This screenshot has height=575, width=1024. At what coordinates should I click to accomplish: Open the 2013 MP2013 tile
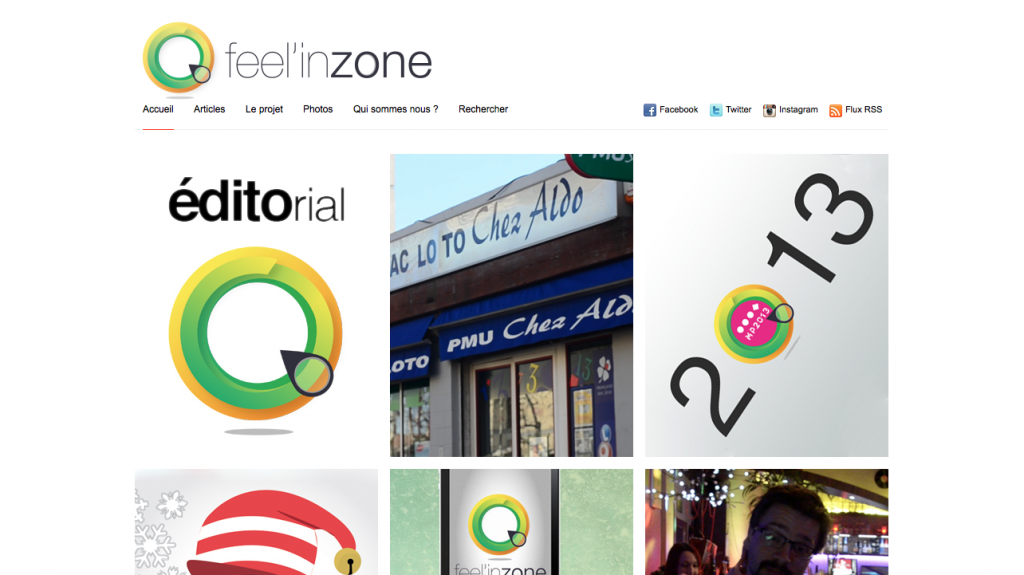767,305
